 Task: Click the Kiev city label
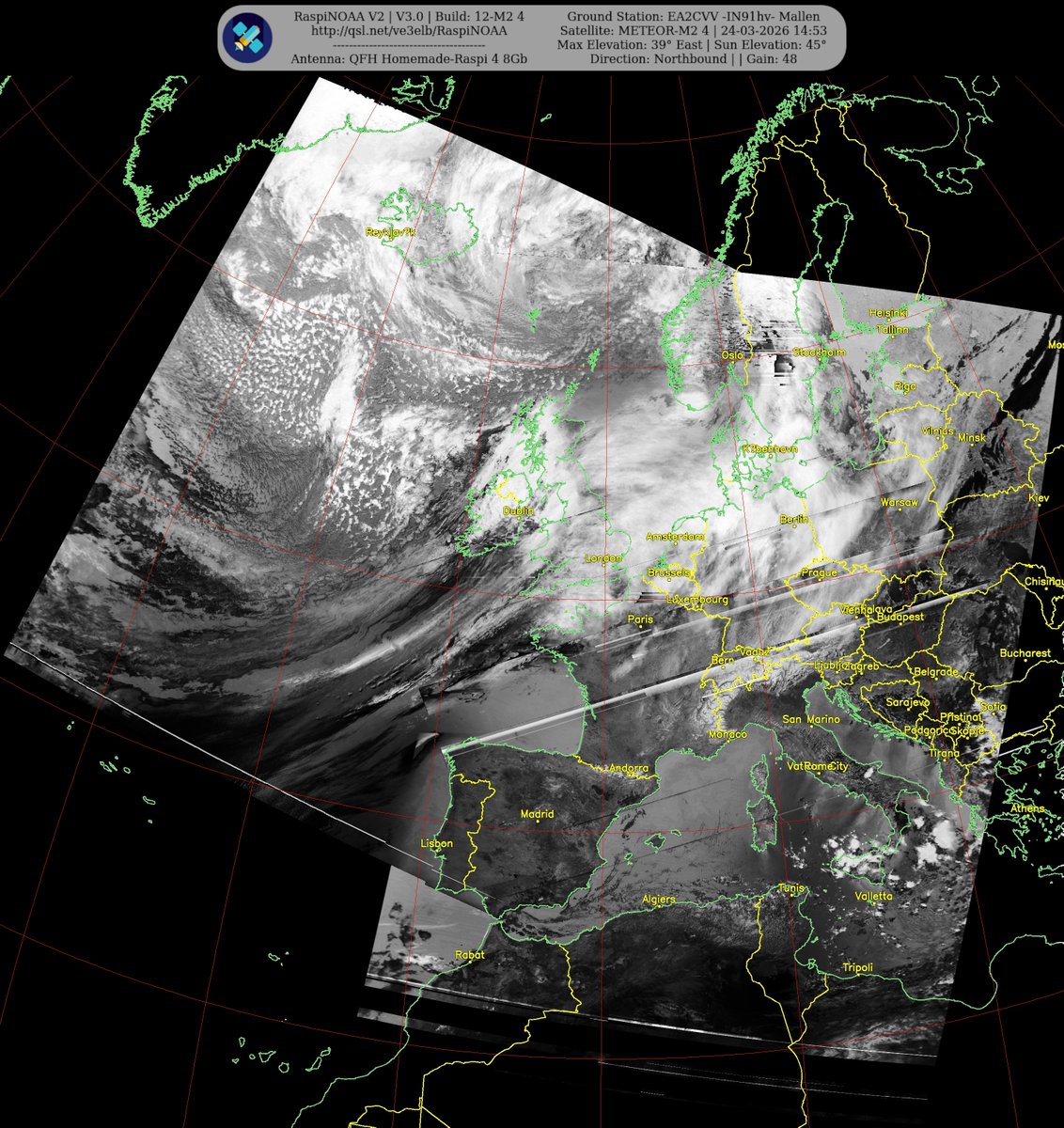click(x=1039, y=497)
